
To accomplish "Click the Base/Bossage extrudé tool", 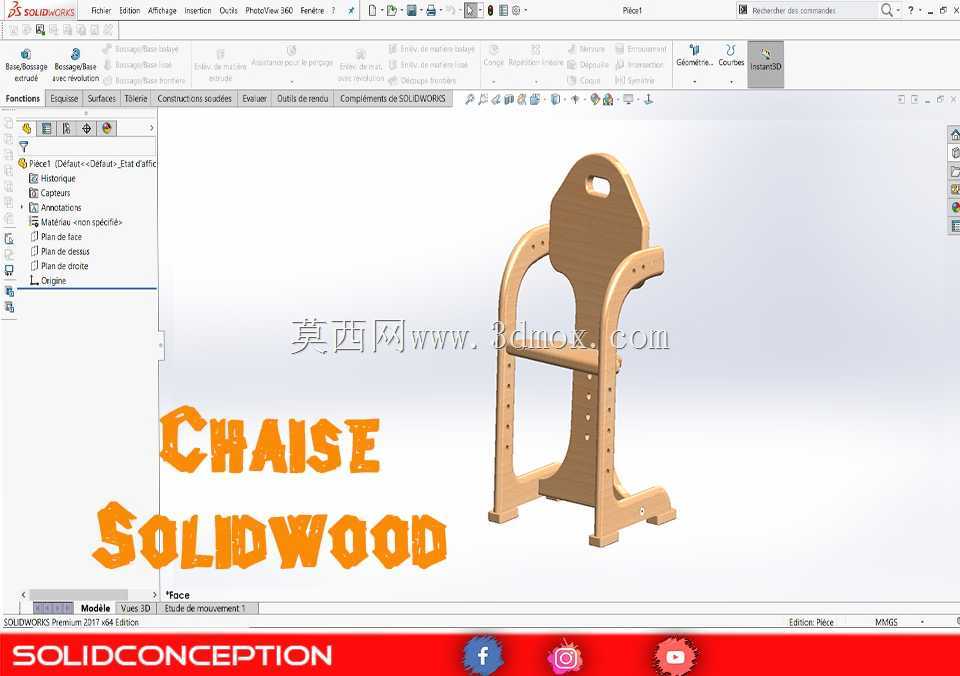I will pos(26,65).
